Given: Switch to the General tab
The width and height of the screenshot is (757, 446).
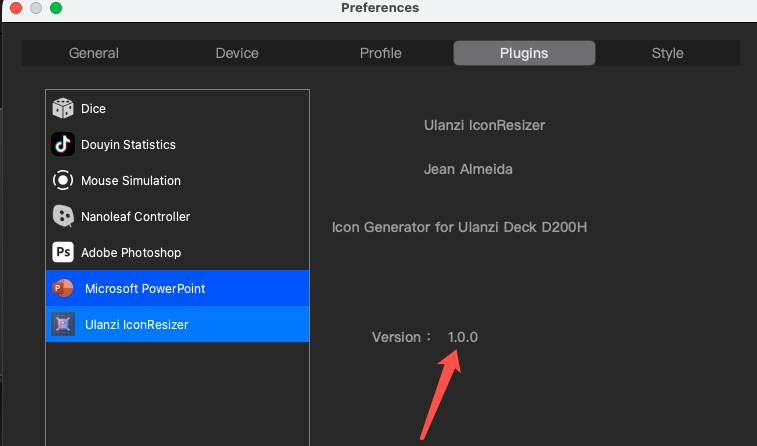Looking at the screenshot, I should (x=94, y=53).
